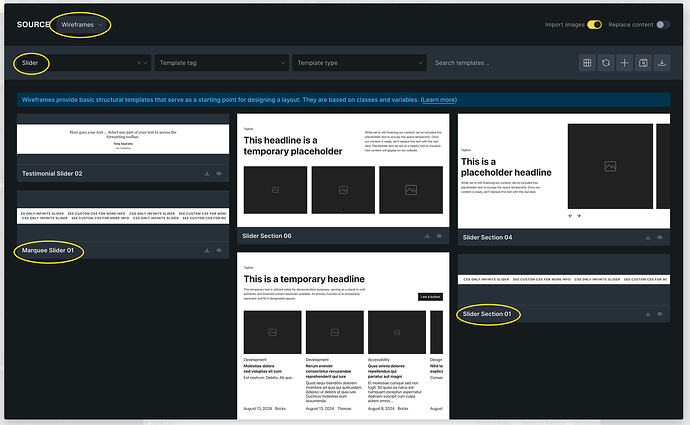Enable the Replace content switch
This screenshot has height=425, width=690.
tap(663, 25)
